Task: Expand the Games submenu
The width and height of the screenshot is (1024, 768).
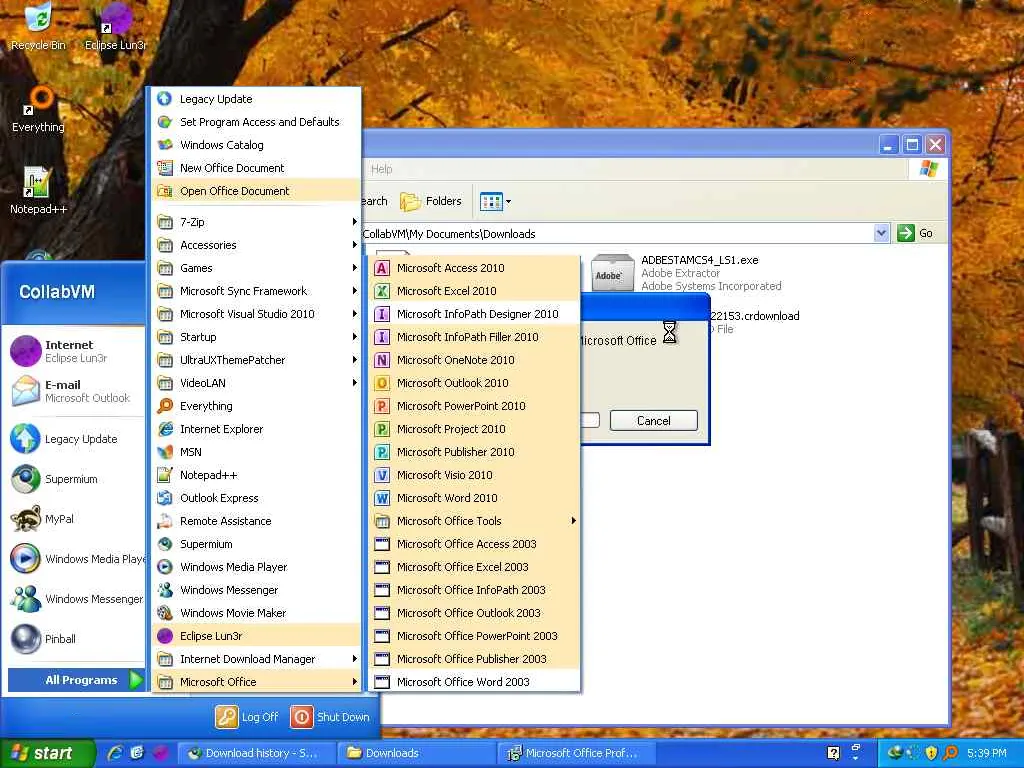Action: (x=257, y=268)
